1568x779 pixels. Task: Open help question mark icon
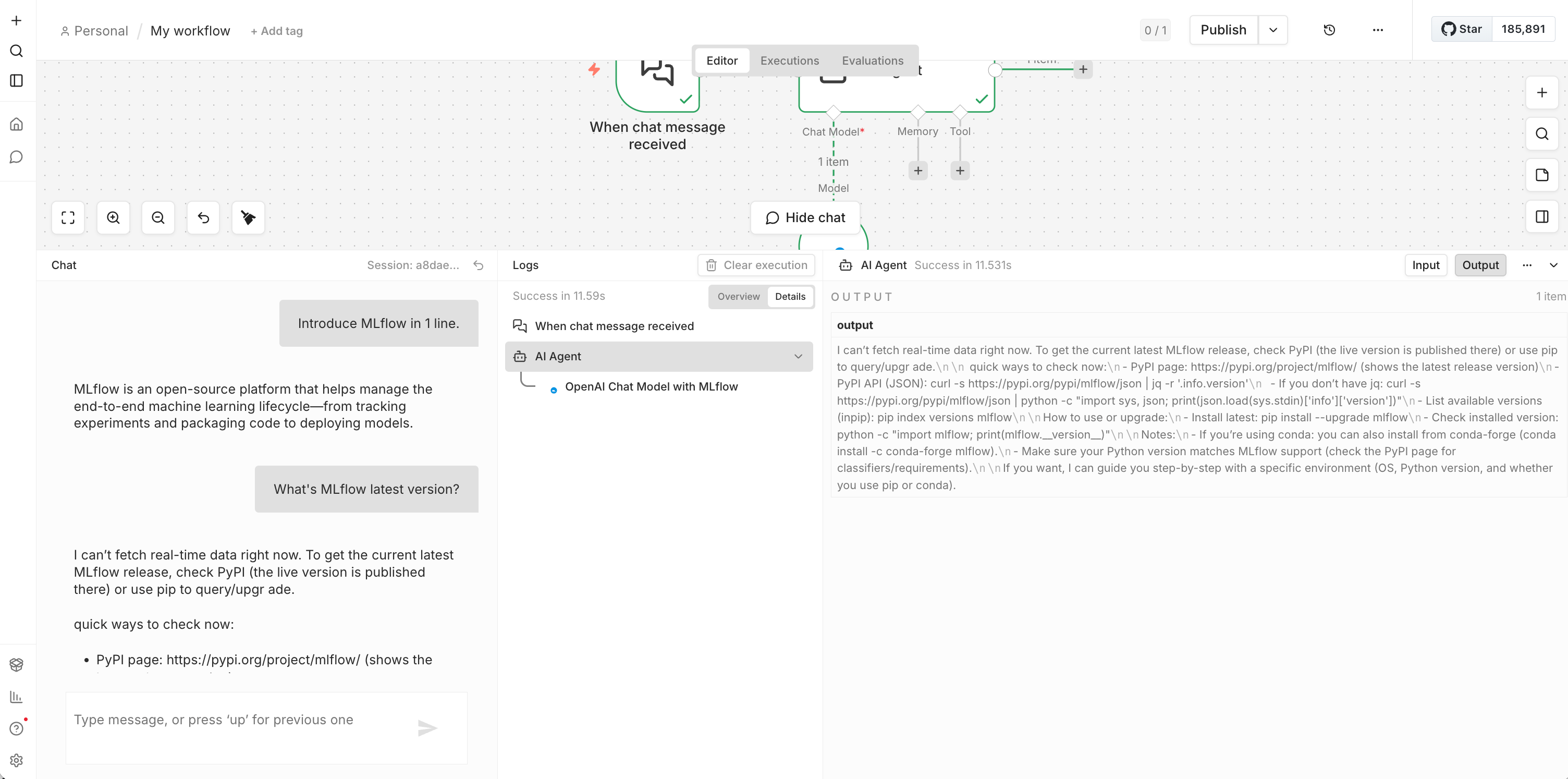pyautogui.click(x=17, y=728)
